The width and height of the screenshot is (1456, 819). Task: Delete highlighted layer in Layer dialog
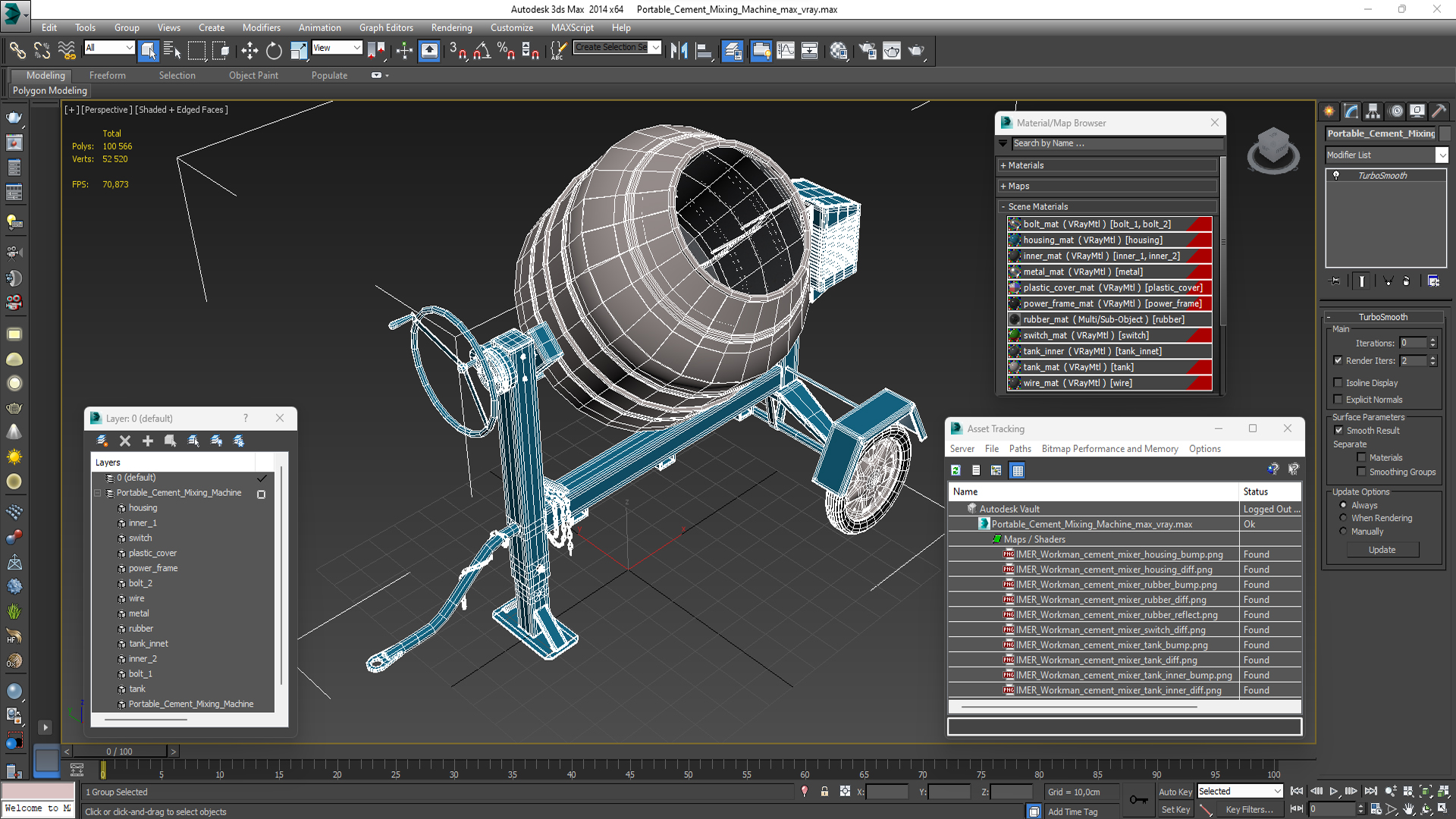(125, 441)
